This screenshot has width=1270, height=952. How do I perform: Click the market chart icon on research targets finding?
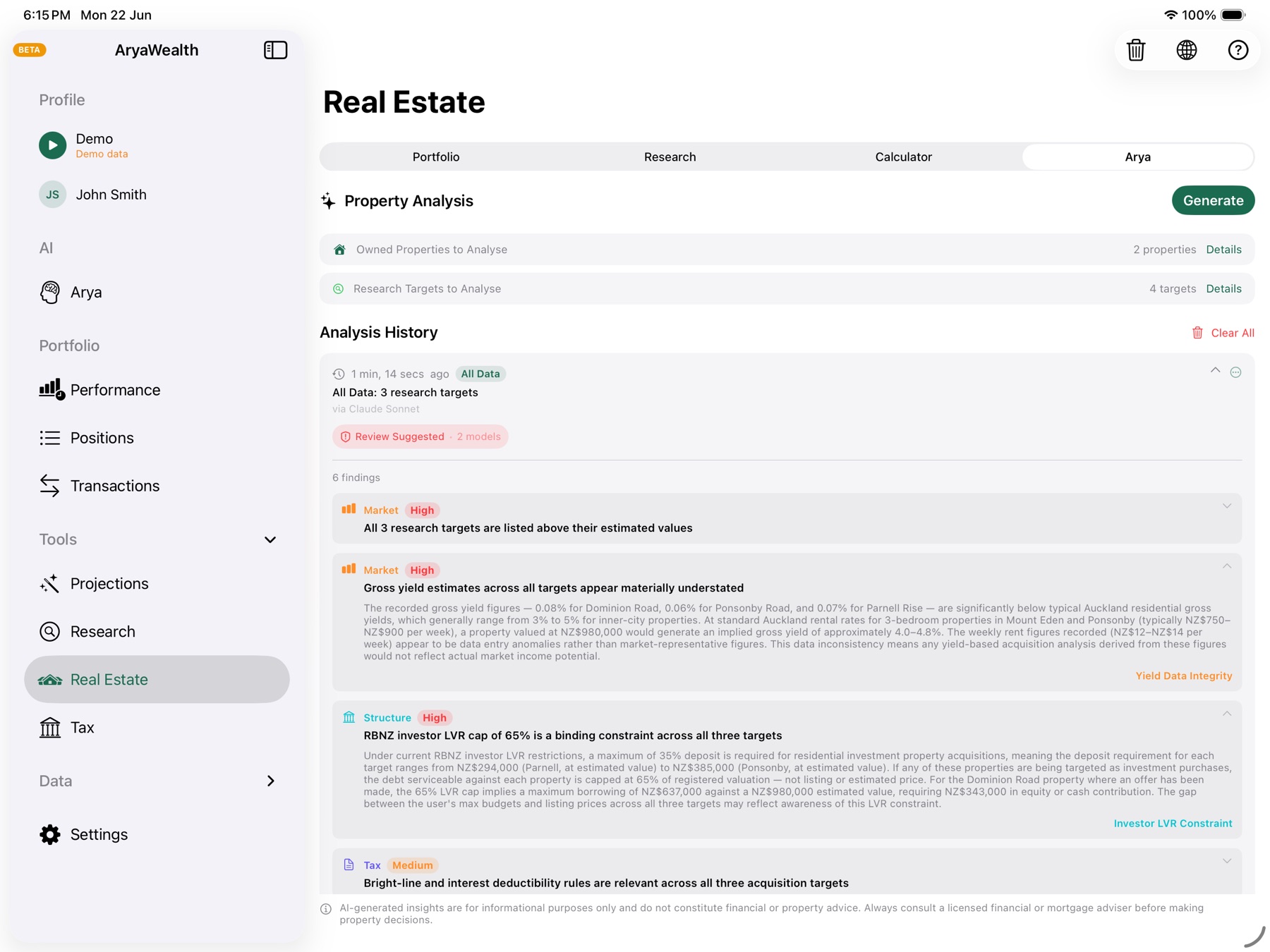click(349, 509)
